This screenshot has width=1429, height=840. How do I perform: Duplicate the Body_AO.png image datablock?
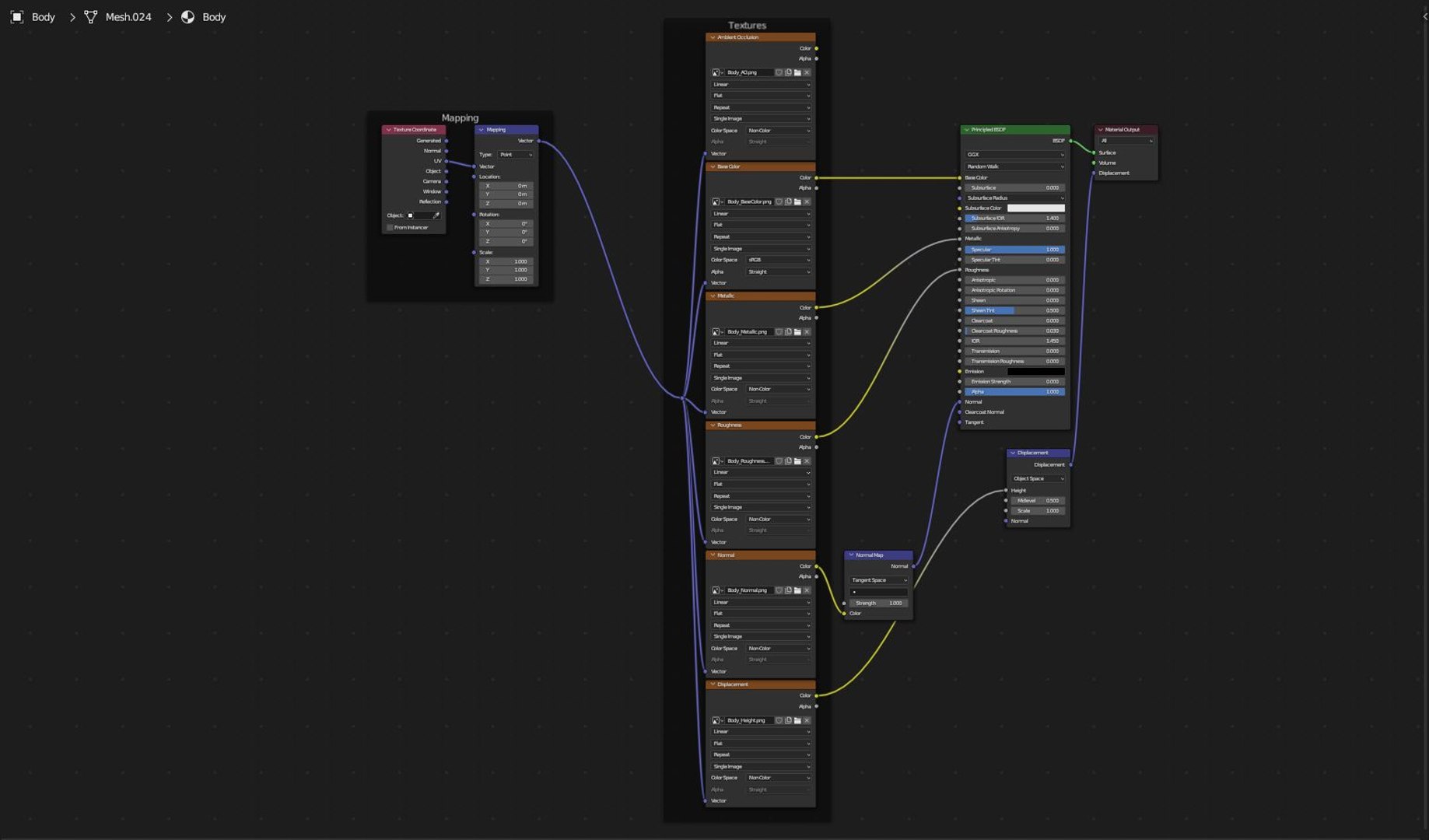pos(788,72)
